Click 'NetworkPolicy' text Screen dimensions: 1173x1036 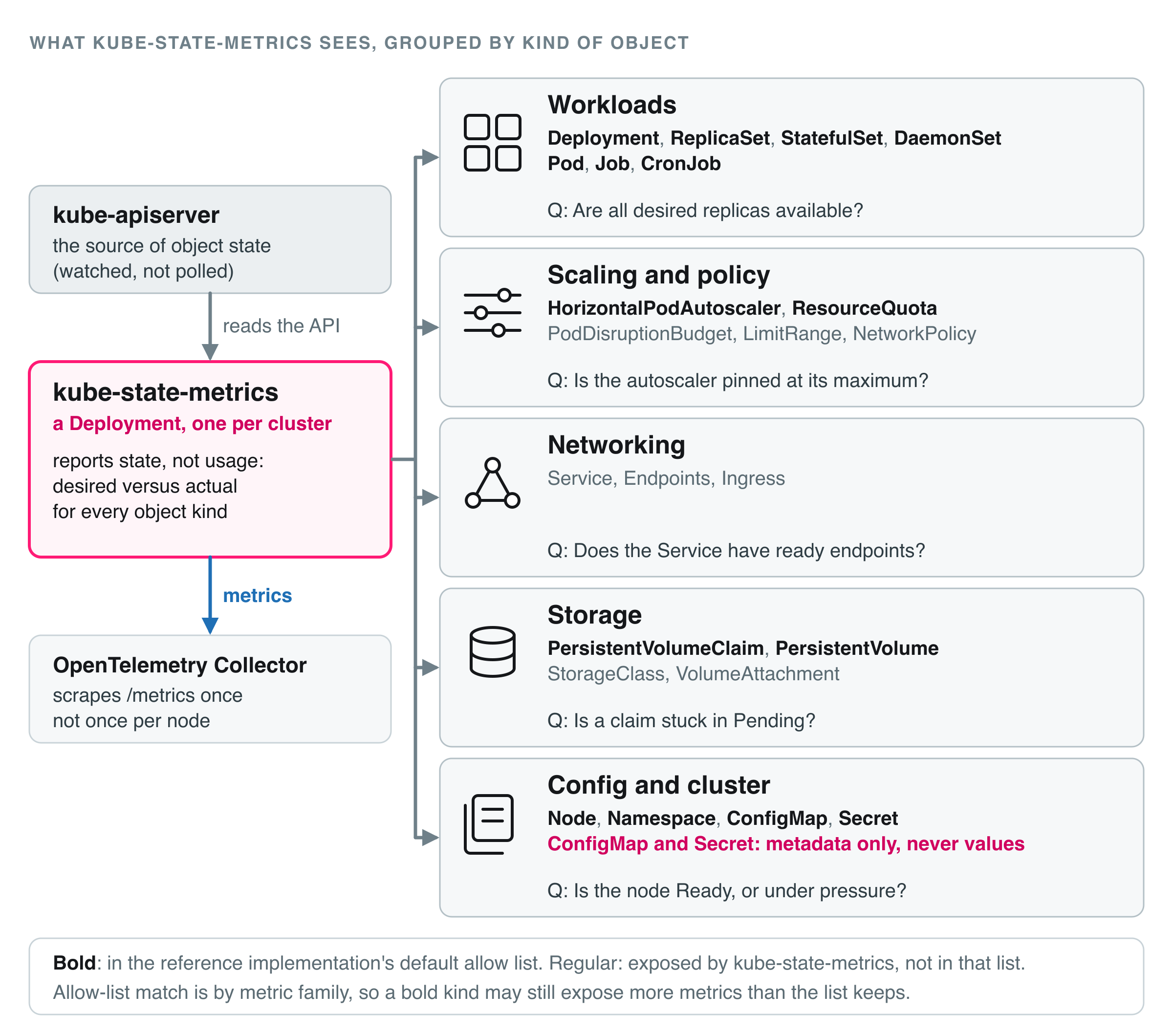[x=914, y=334]
